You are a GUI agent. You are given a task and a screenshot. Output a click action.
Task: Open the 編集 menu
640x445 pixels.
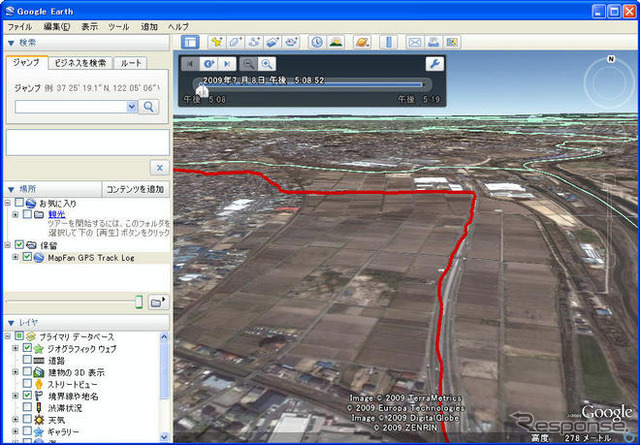coord(57,27)
